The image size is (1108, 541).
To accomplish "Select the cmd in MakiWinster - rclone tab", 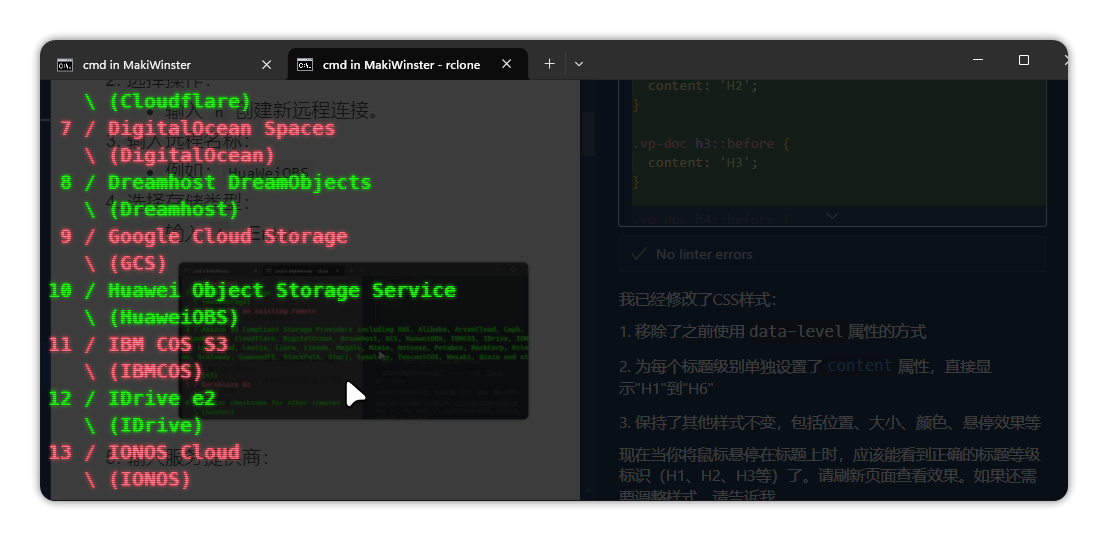I will pyautogui.click(x=408, y=64).
